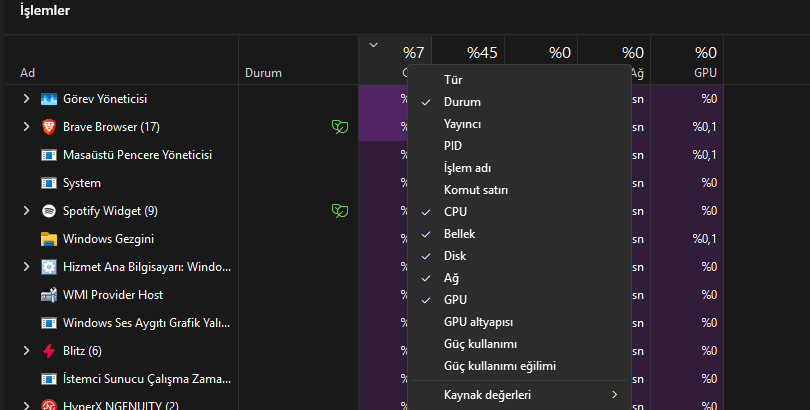The image size is (810, 410).
Task: Click the Blitz lightning icon
Action: 49,351
